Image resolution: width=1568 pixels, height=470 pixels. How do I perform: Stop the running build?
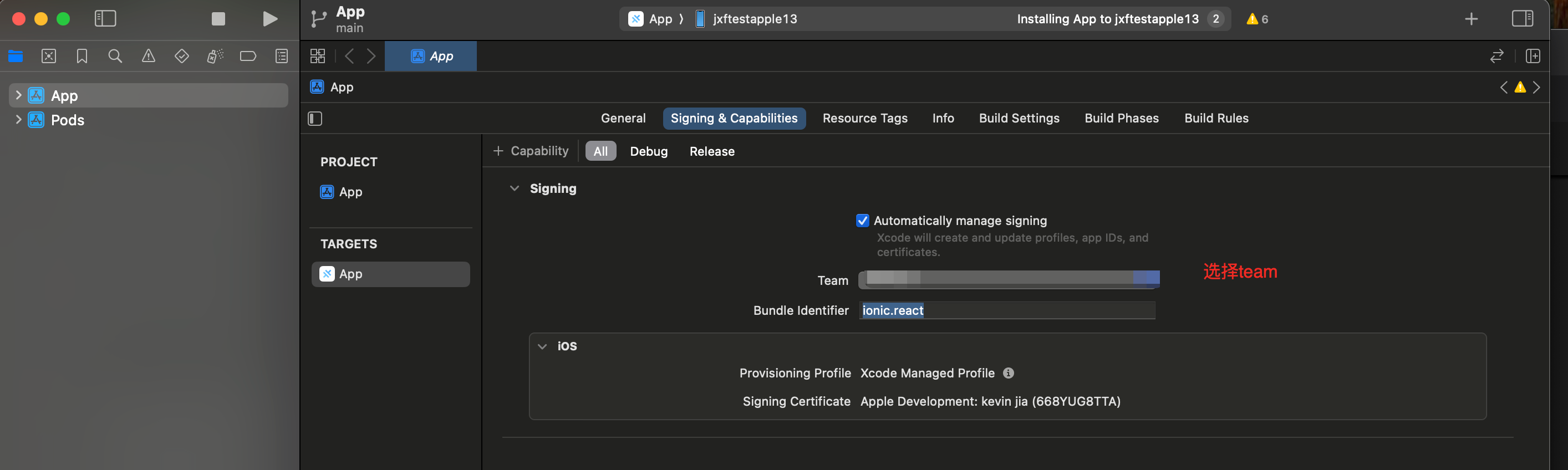click(x=218, y=19)
